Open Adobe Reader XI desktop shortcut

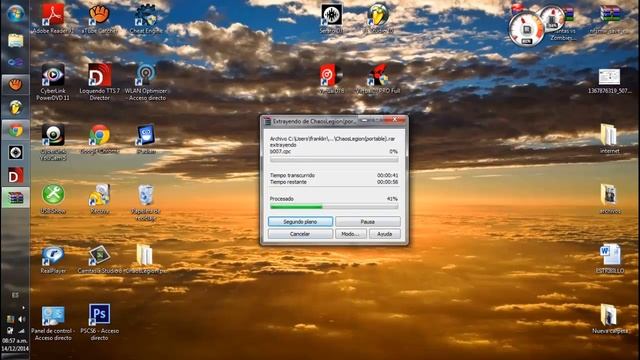53,19
